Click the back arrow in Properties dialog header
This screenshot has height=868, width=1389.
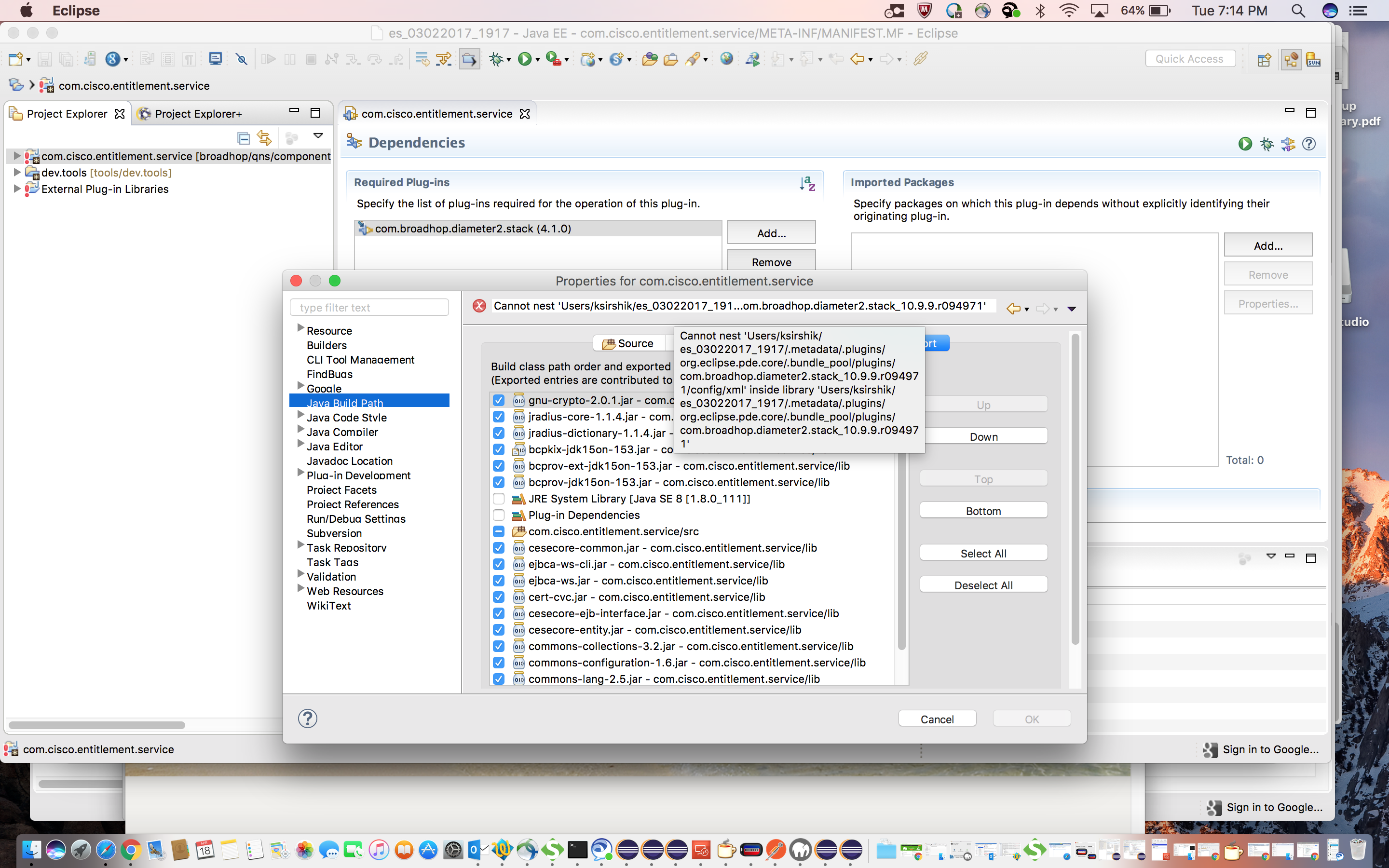[x=1013, y=308]
